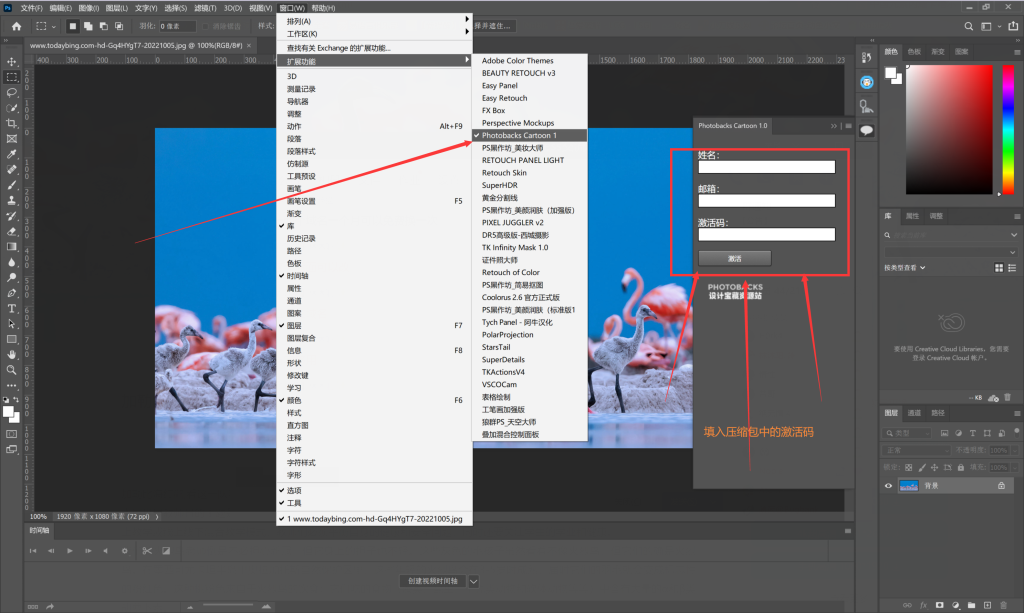Add layer style with the fx icon
Image resolution: width=1024 pixels, height=613 pixels.
(923, 605)
